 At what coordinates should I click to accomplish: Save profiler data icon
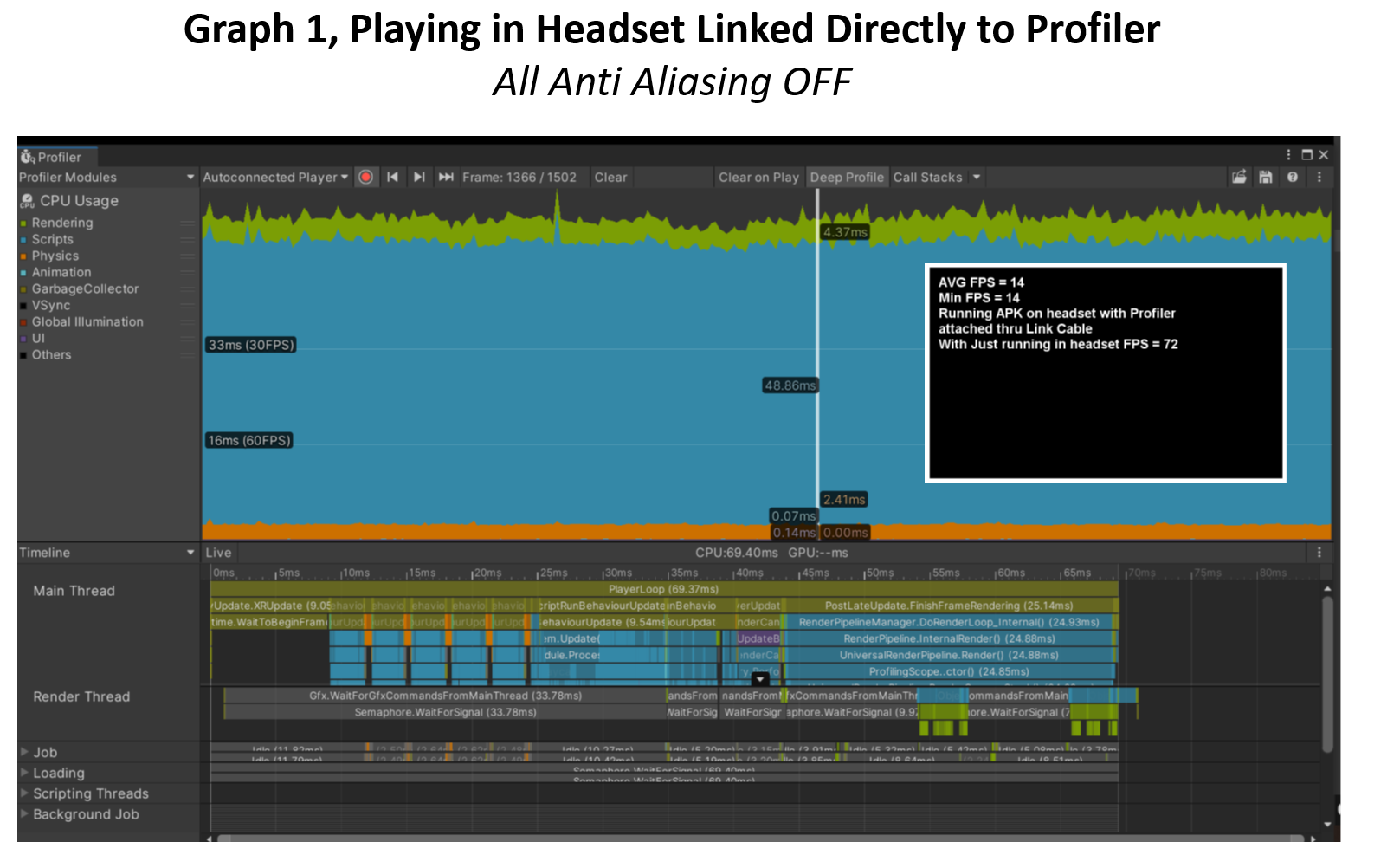1266,177
